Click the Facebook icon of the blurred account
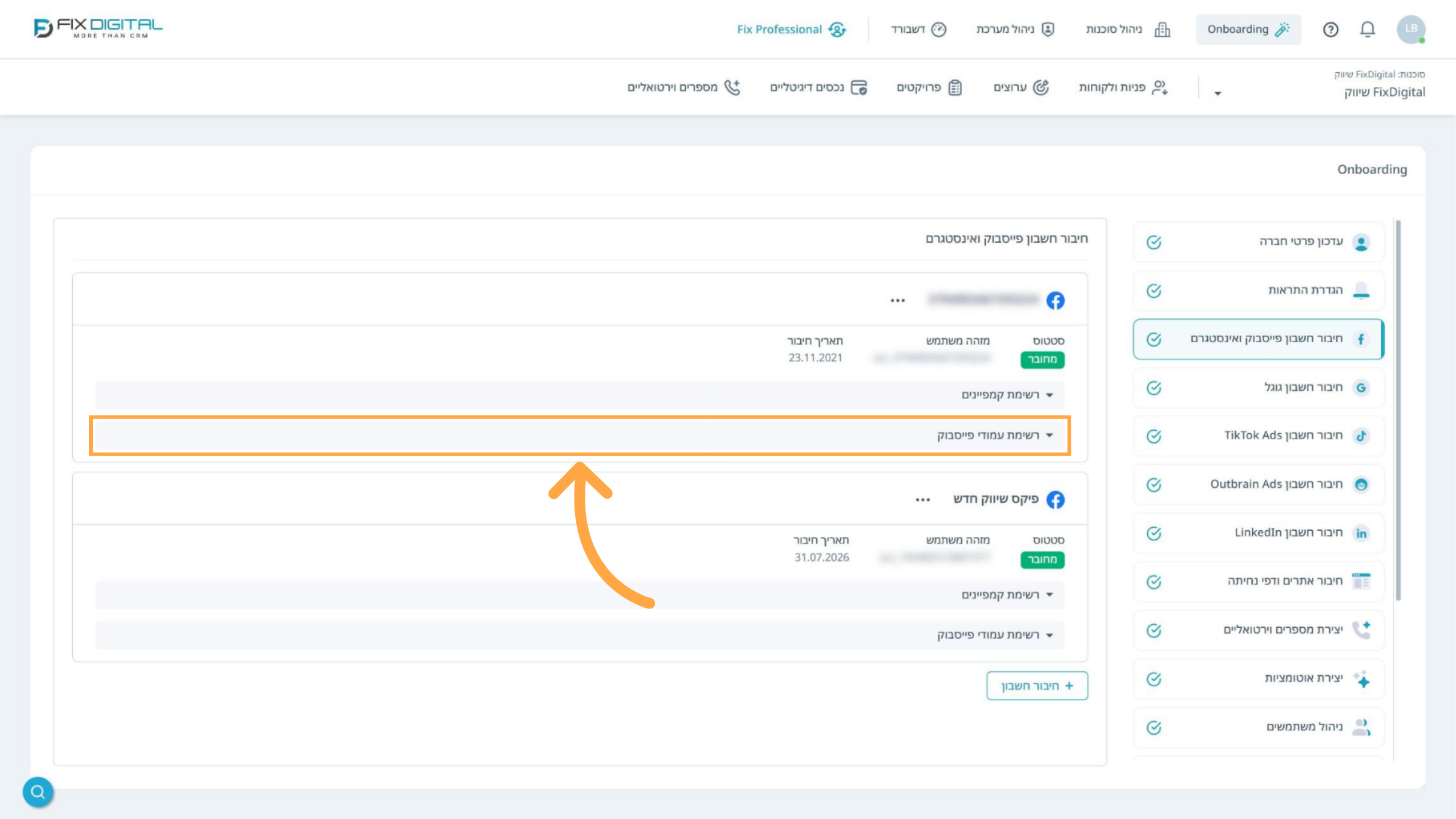1456x819 pixels. 1055,300
